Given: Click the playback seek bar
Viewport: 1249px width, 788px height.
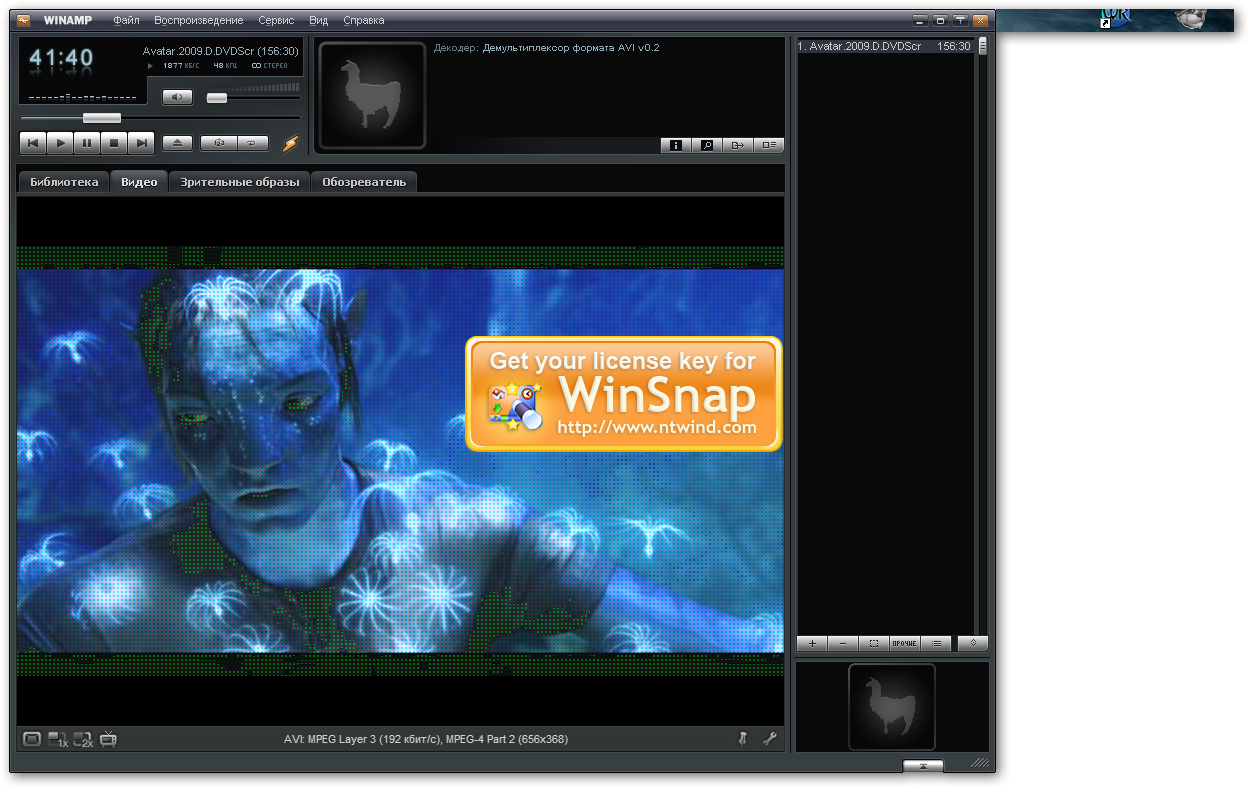Looking at the screenshot, I should point(159,118).
